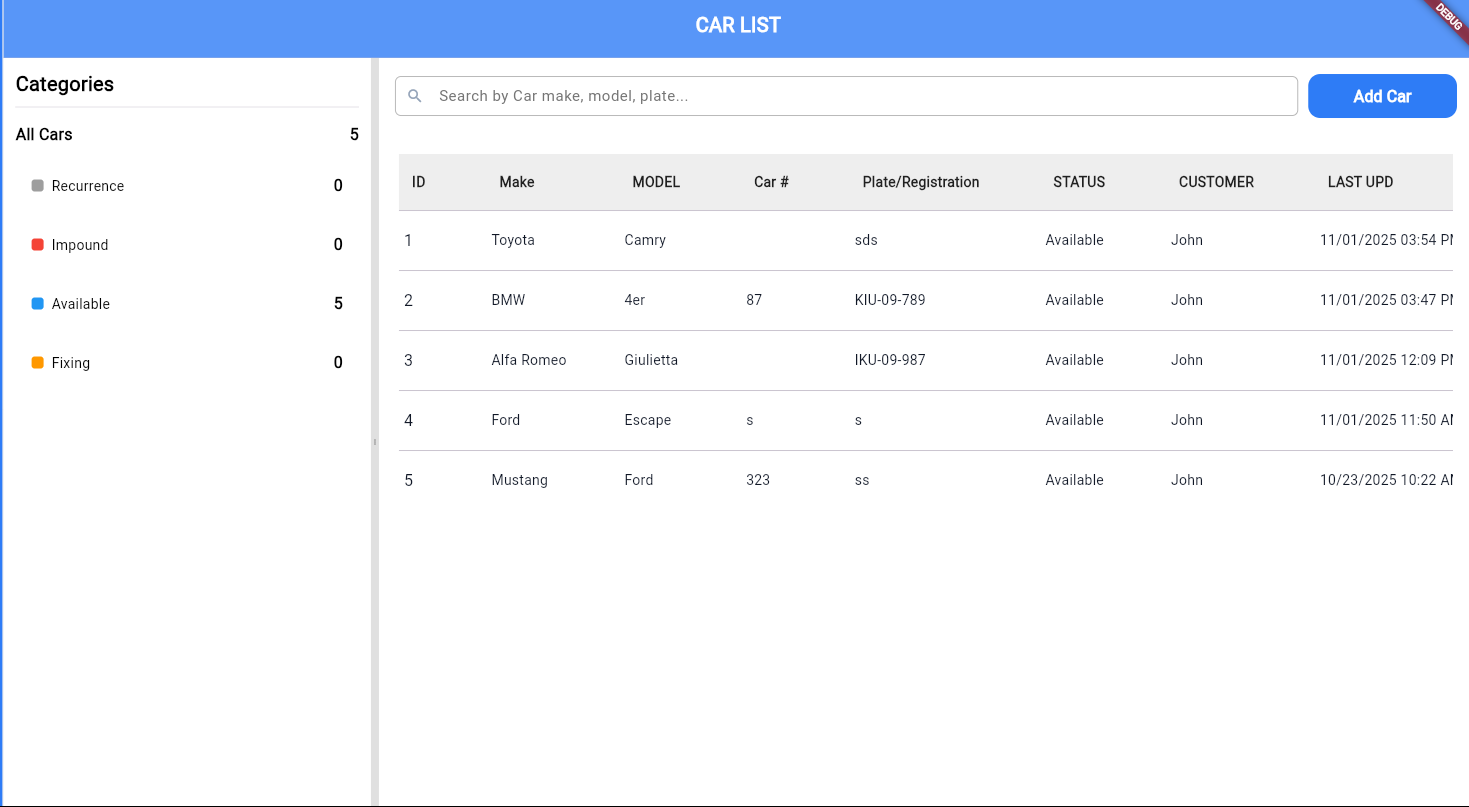
Task: Click the STATUS column header
Action: coord(1079,182)
